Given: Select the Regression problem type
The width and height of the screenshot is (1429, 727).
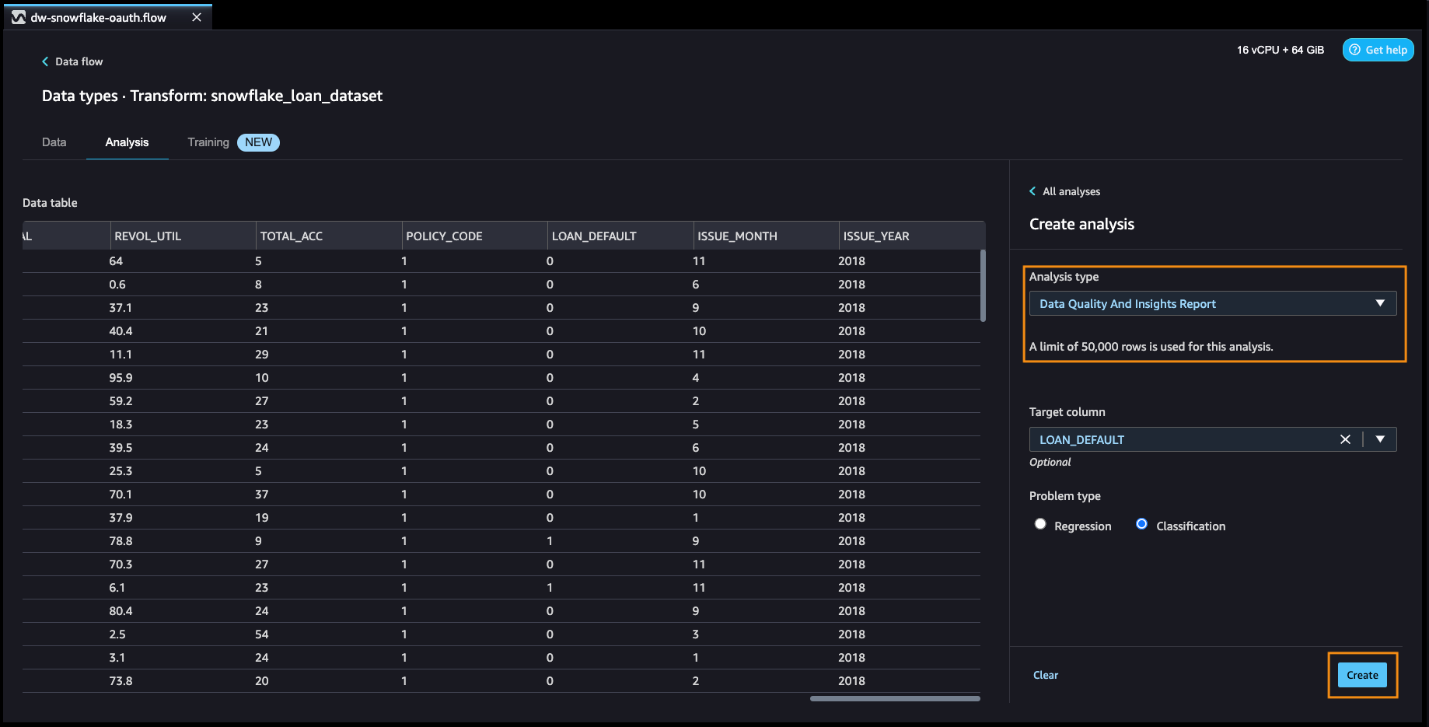Looking at the screenshot, I should coord(1041,524).
